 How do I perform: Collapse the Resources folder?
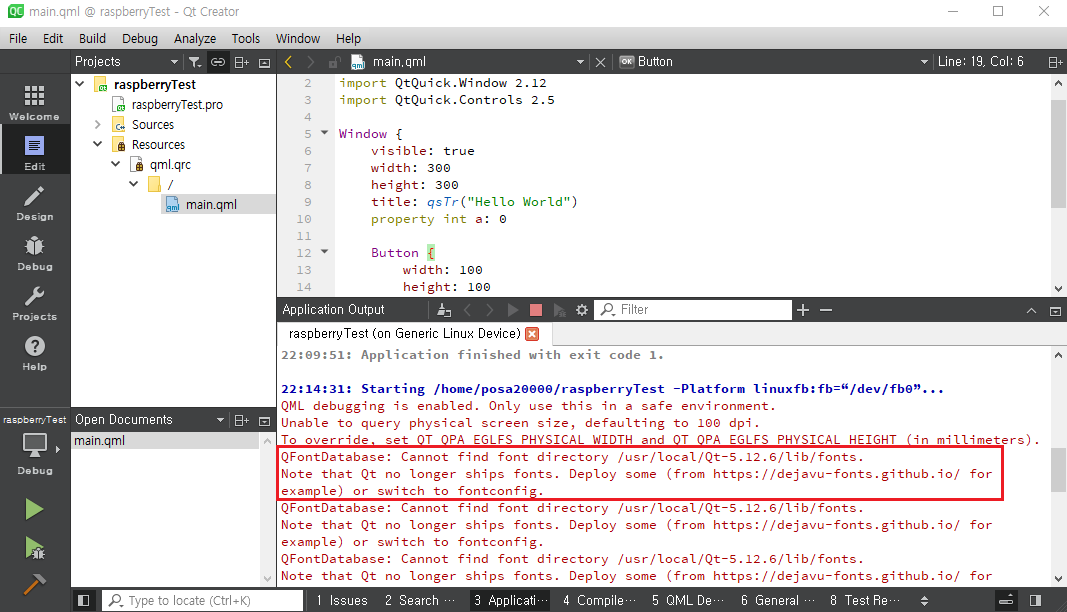point(97,144)
